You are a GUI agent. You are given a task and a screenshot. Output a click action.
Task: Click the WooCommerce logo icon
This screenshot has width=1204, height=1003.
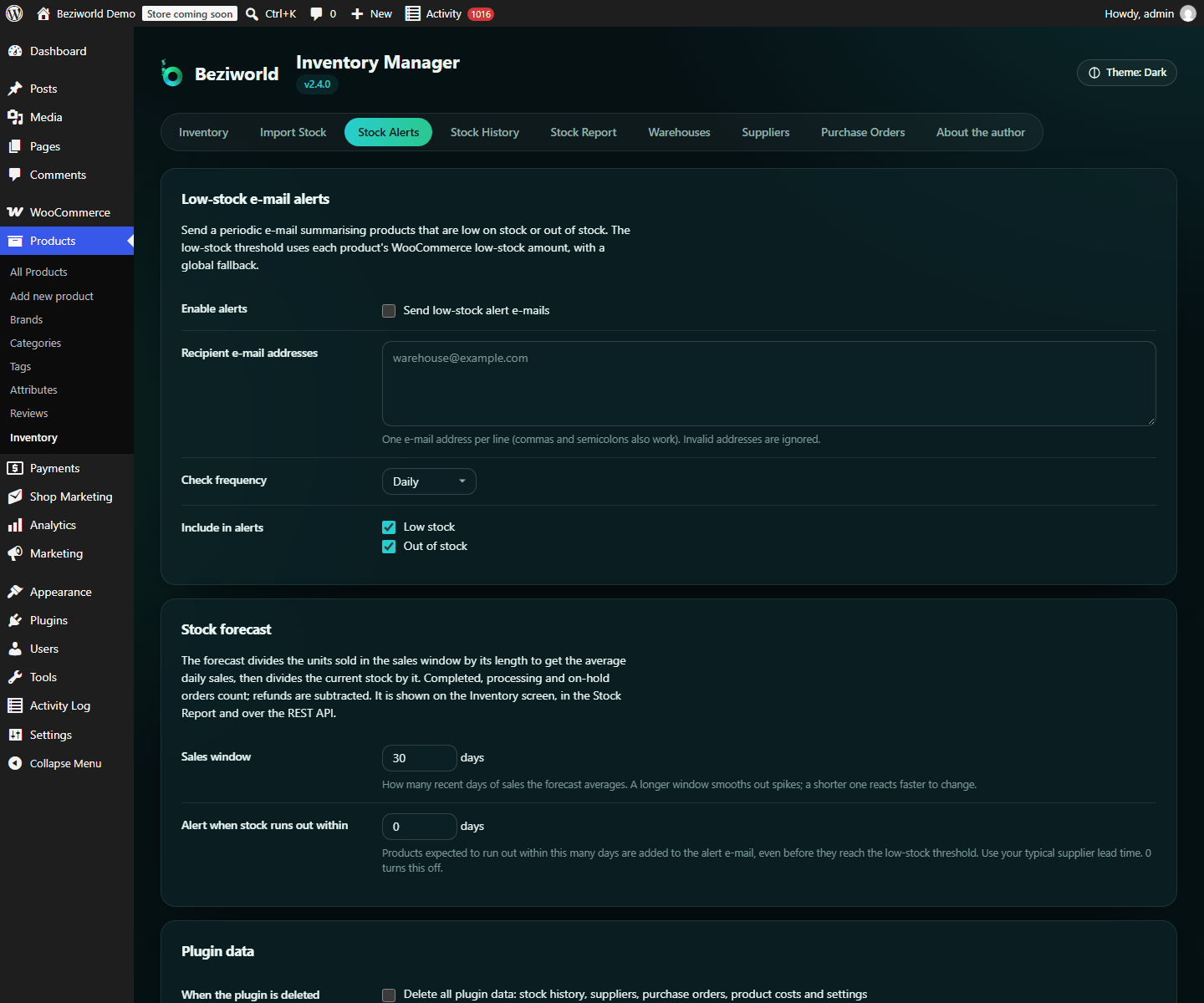[15, 212]
